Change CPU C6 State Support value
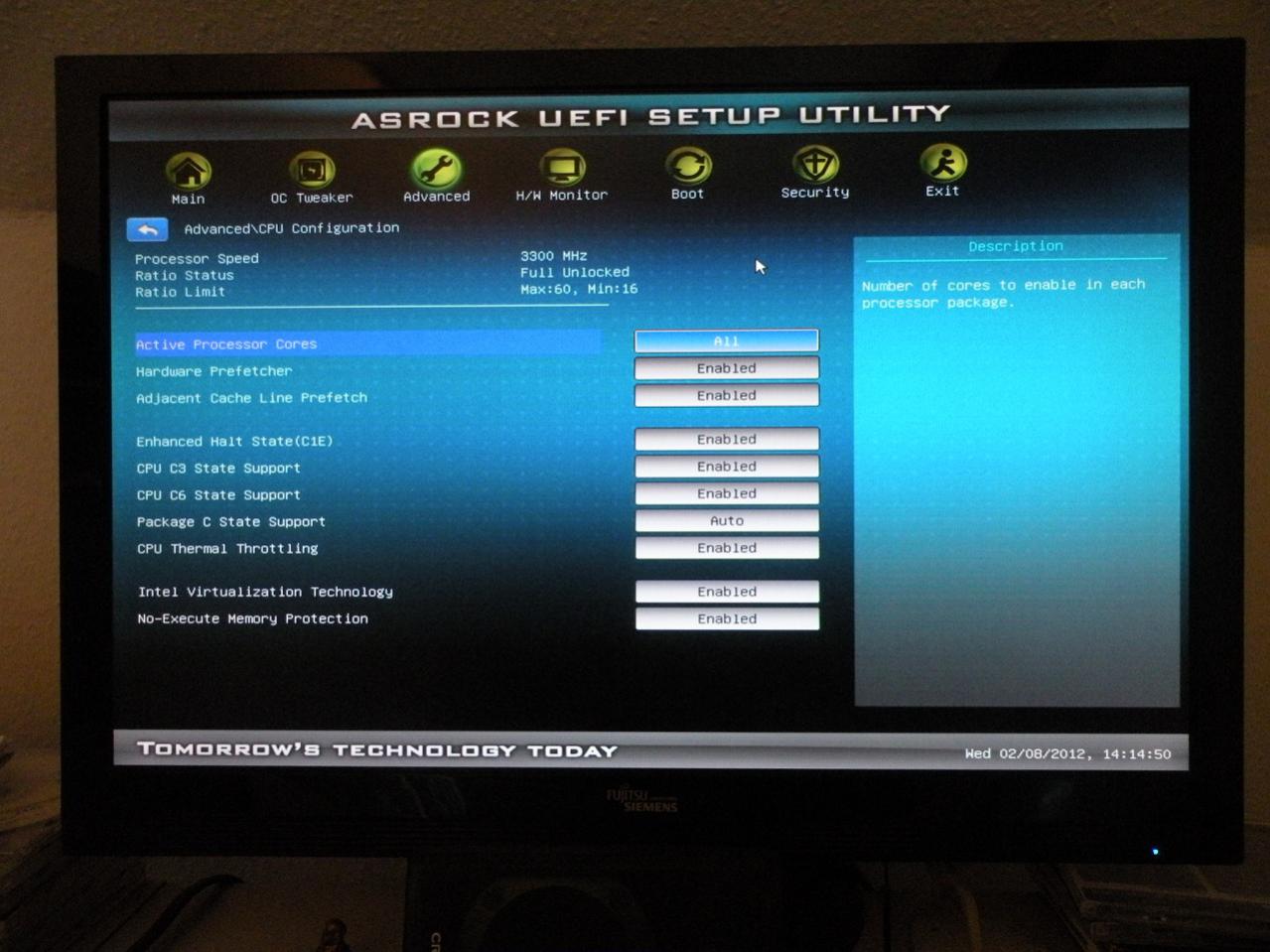Viewport: 1270px width, 952px height. coord(727,493)
